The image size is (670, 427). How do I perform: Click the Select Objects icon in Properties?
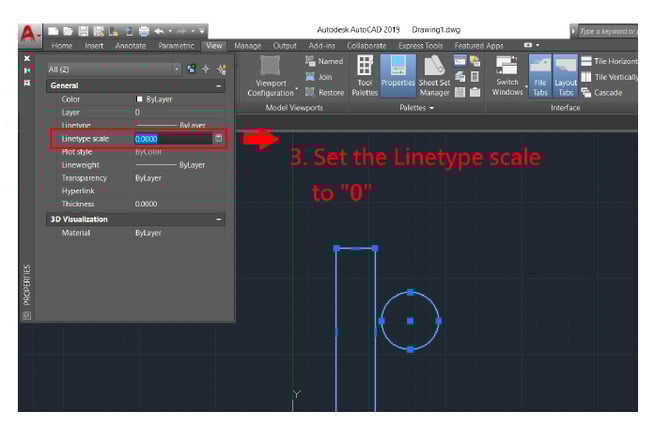coord(206,69)
